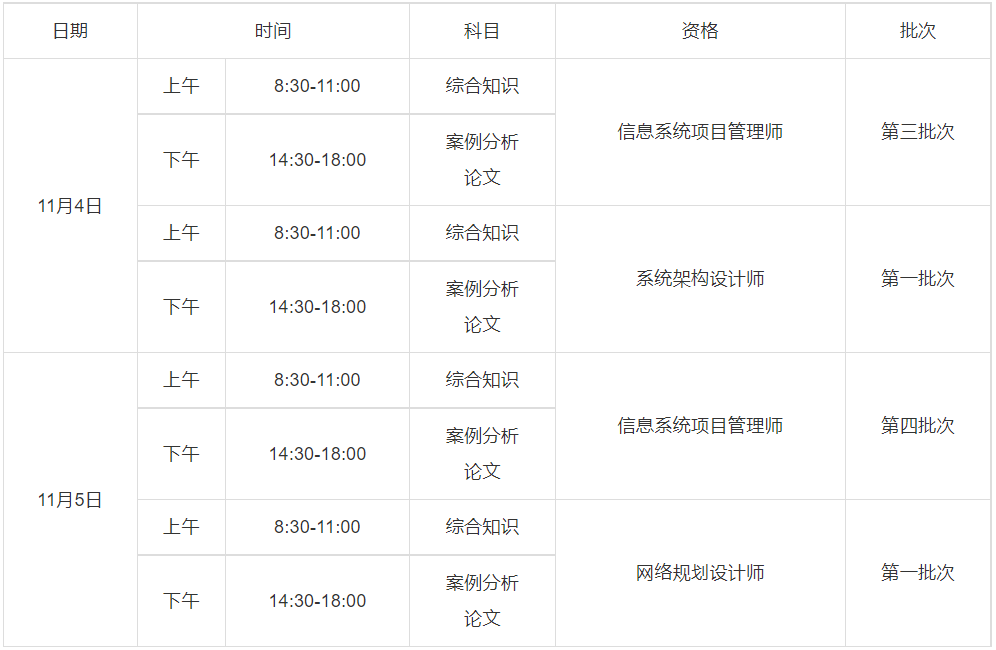Click the 资格 column header
Viewport: 996px width, 650px height.
tap(700, 31)
